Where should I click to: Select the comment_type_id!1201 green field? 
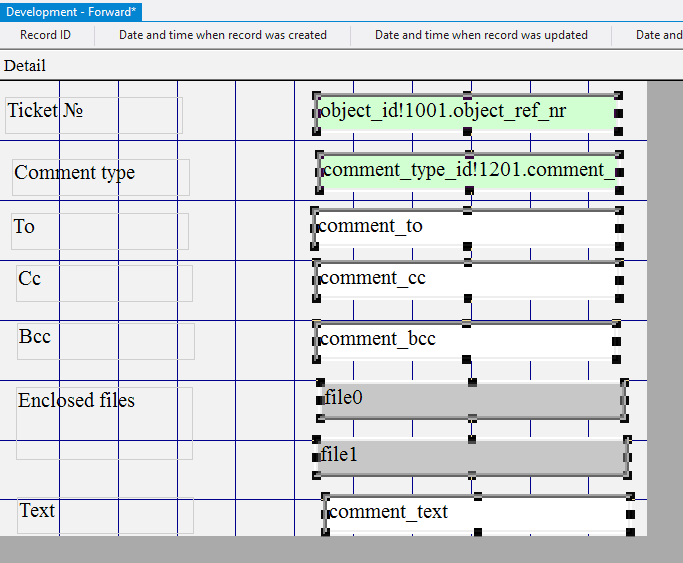point(468,172)
